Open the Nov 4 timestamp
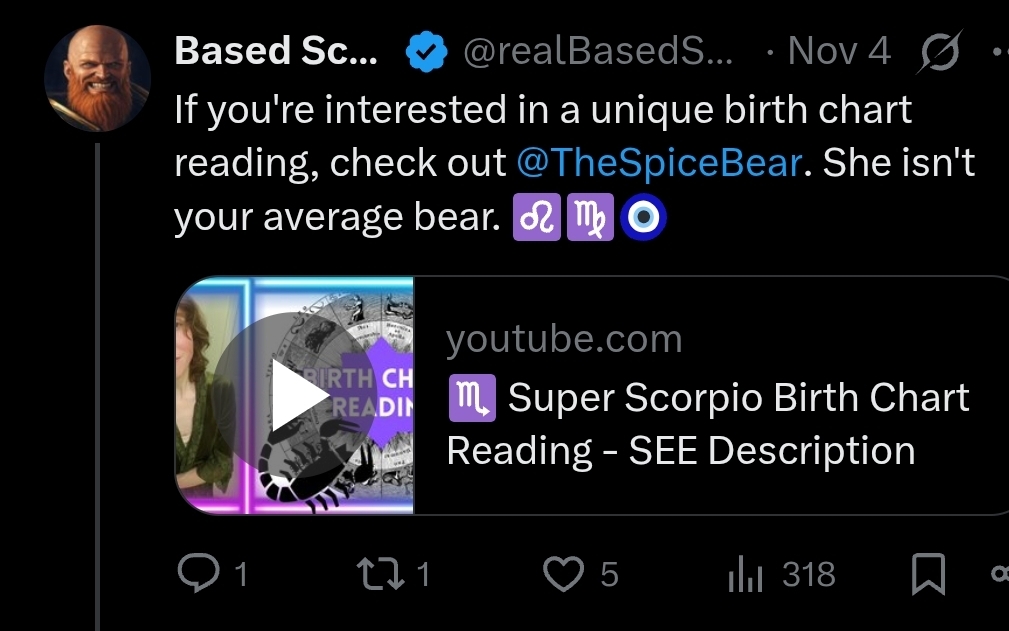 838,51
